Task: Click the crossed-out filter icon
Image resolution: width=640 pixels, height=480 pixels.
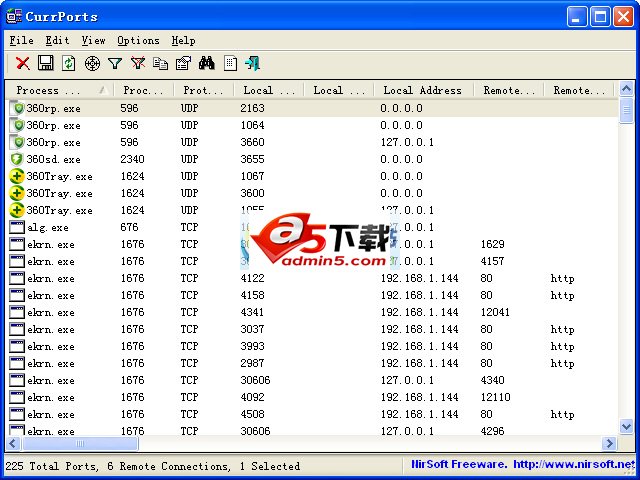Action: click(x=138, y=63)
